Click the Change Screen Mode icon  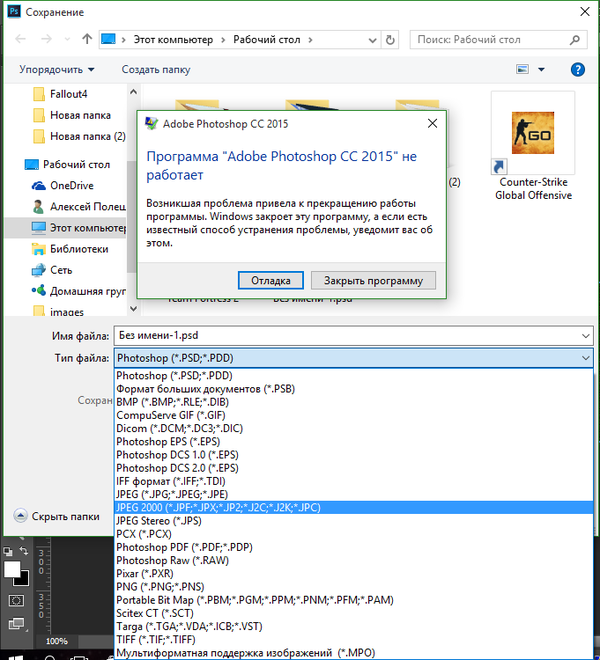(16, 624)
